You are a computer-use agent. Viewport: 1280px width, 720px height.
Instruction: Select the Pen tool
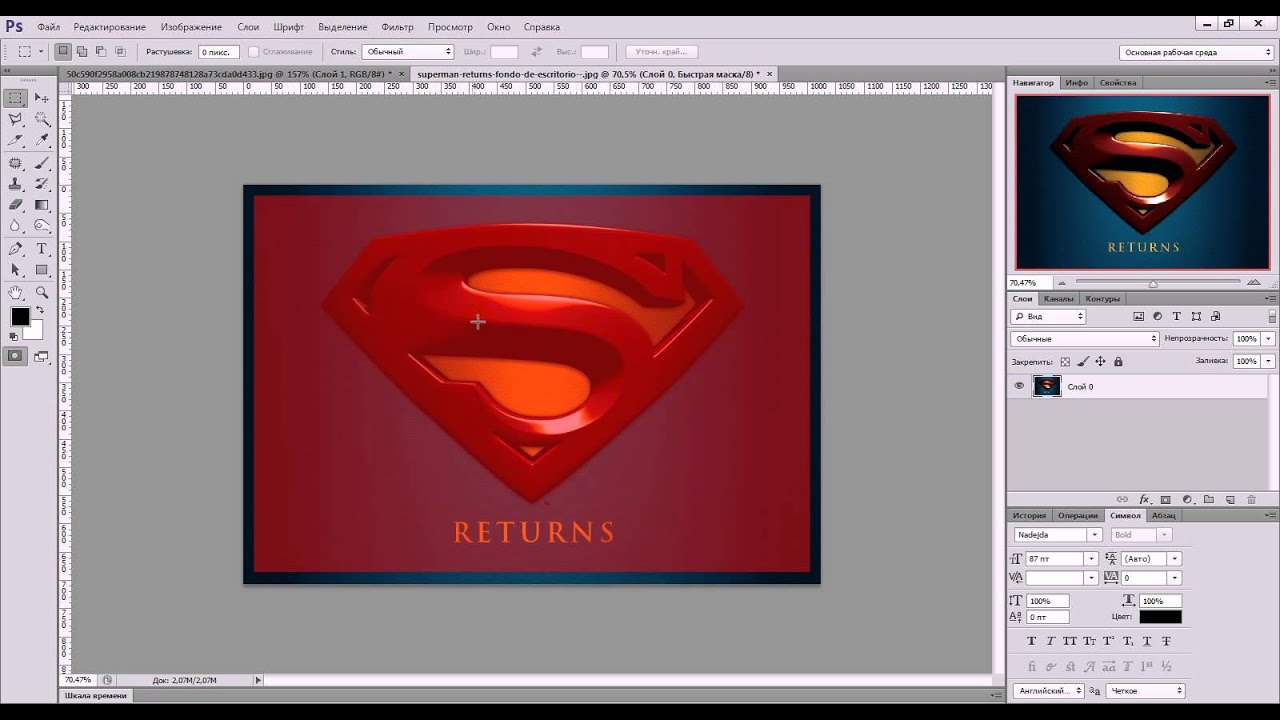[15, 249]
